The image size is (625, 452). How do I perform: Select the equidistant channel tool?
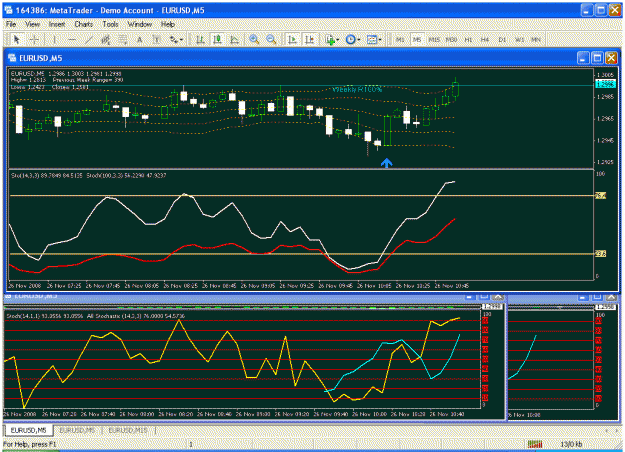[x=106, y=39]
